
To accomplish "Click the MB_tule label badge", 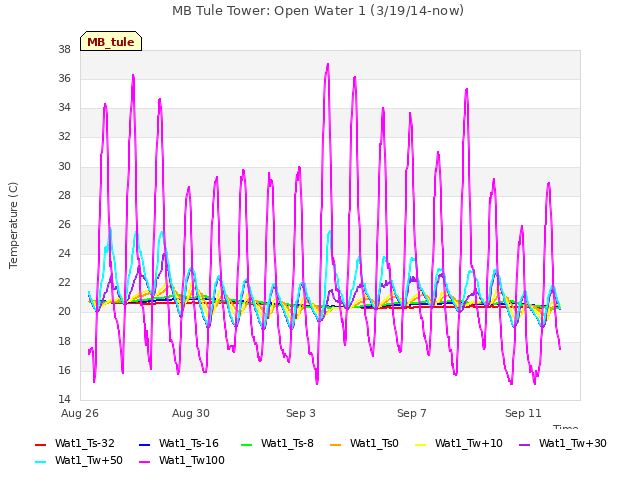I will point(111,41).
